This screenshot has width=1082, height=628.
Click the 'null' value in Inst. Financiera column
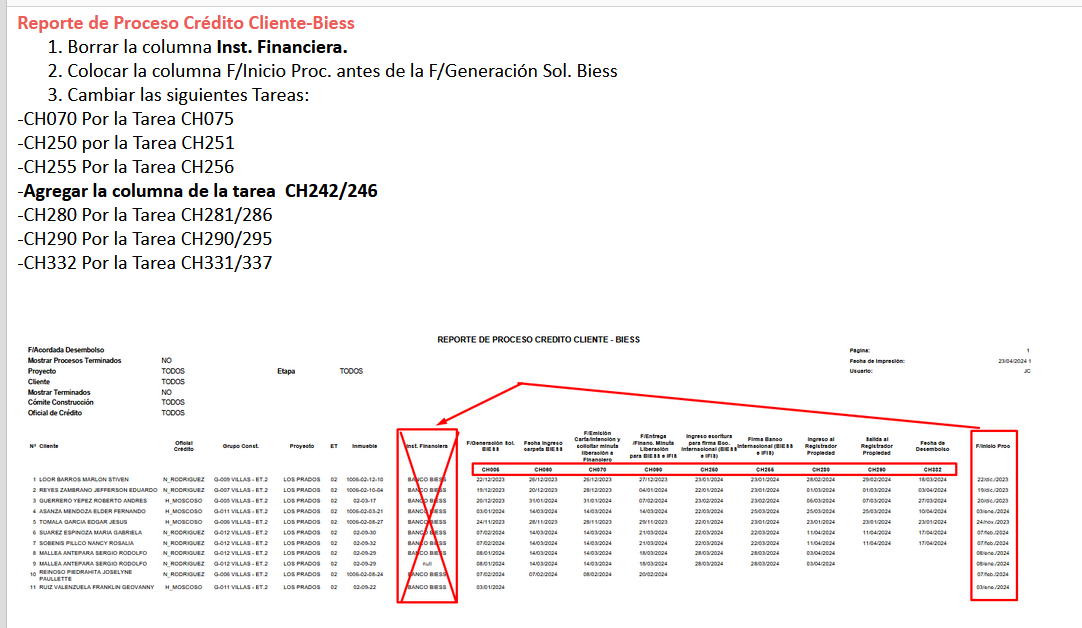(427, 565)
